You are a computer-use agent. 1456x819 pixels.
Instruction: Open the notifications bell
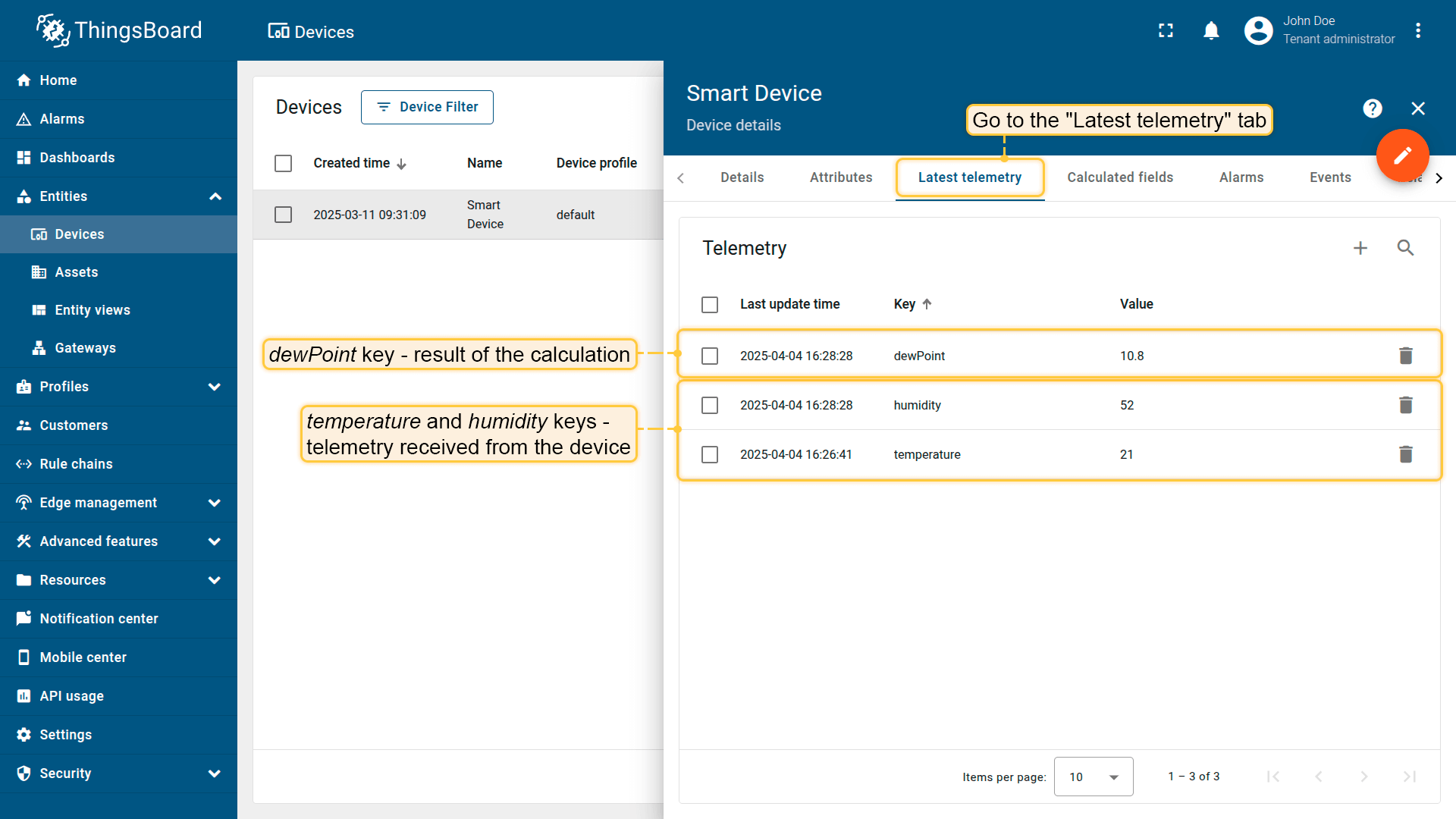click(x=1211, y=30)
